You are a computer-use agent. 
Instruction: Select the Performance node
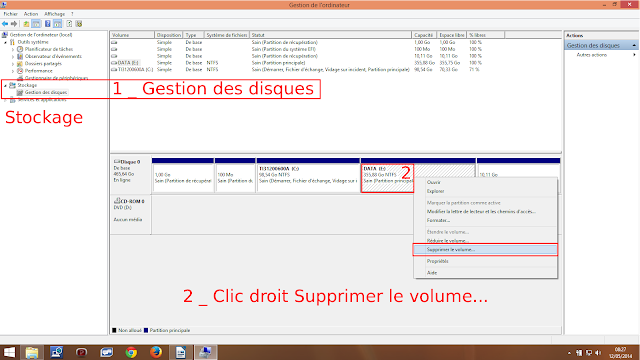38,71
